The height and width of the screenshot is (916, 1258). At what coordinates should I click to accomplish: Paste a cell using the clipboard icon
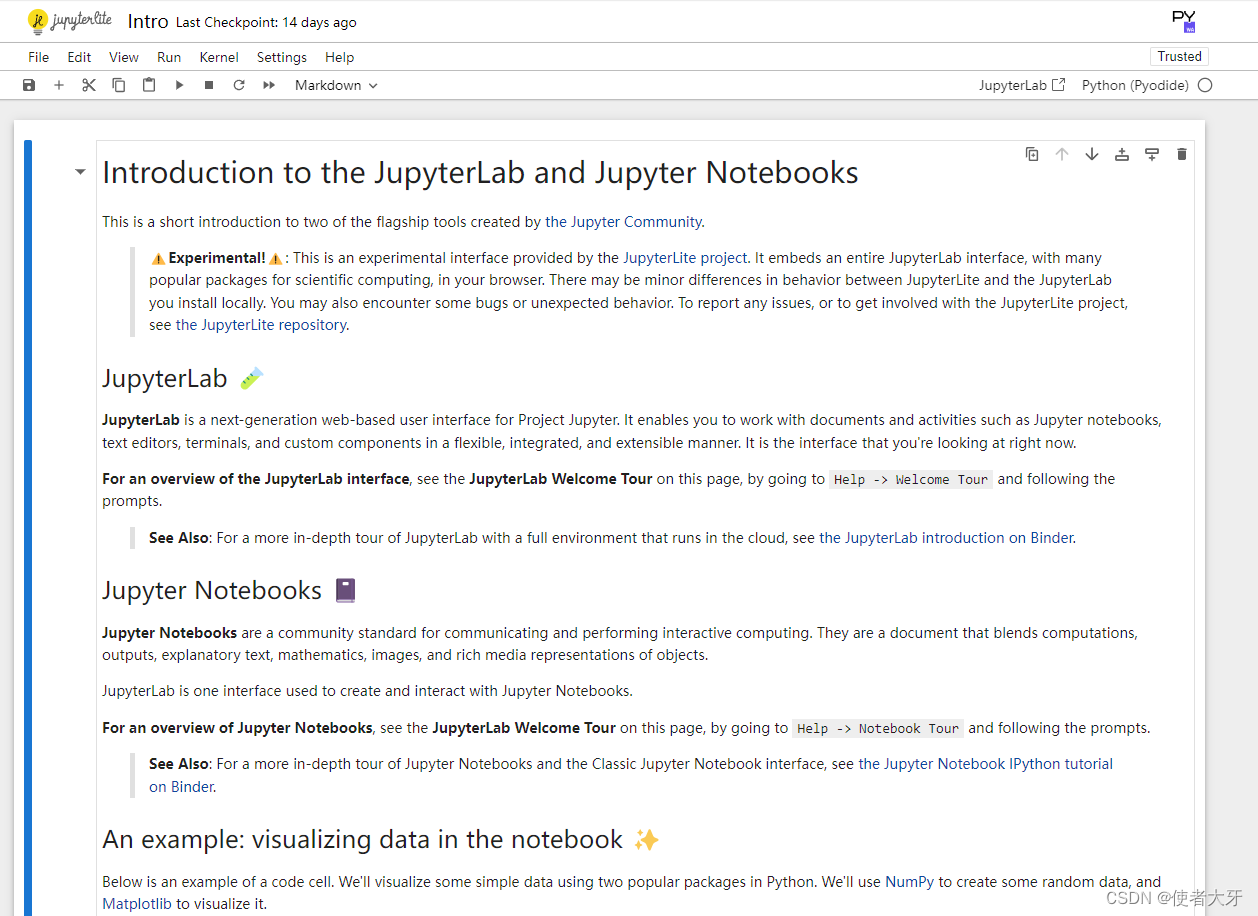(149, 85)
